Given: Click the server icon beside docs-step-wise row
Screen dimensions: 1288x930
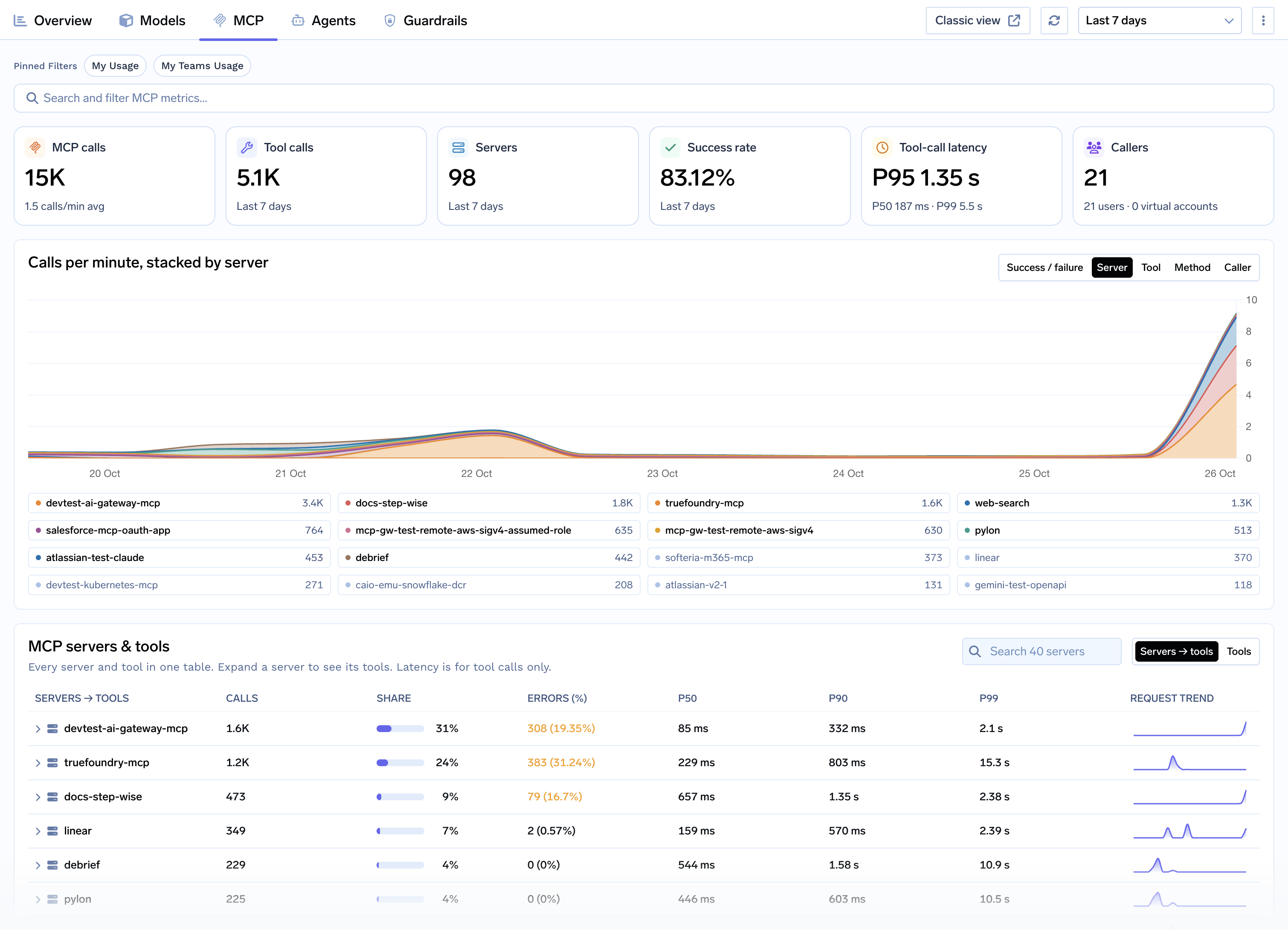Looking at the screenshot, I should click(52, 796).
